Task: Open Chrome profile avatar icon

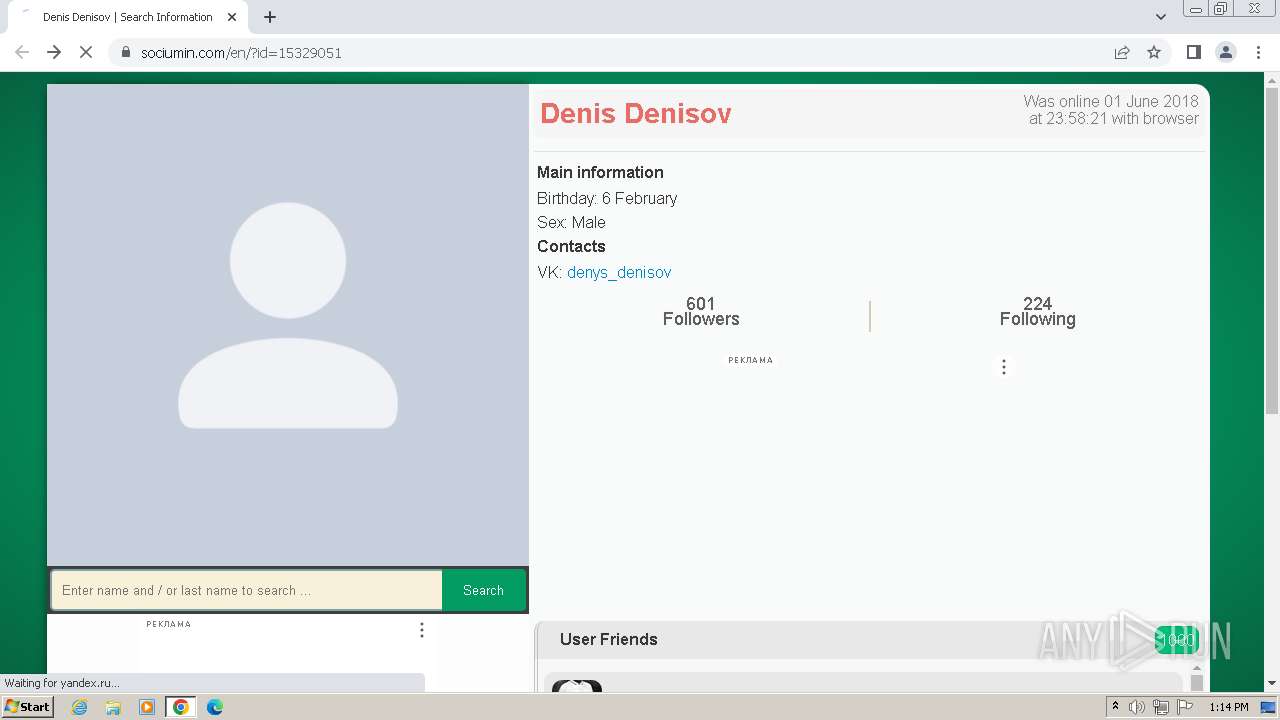Action: click(x=1226, y=52)
